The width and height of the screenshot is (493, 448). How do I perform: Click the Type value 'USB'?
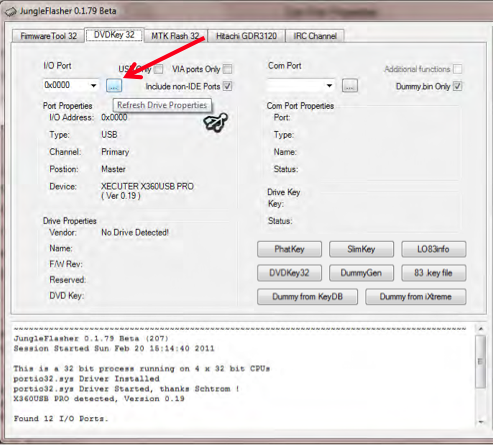point(109,135)
